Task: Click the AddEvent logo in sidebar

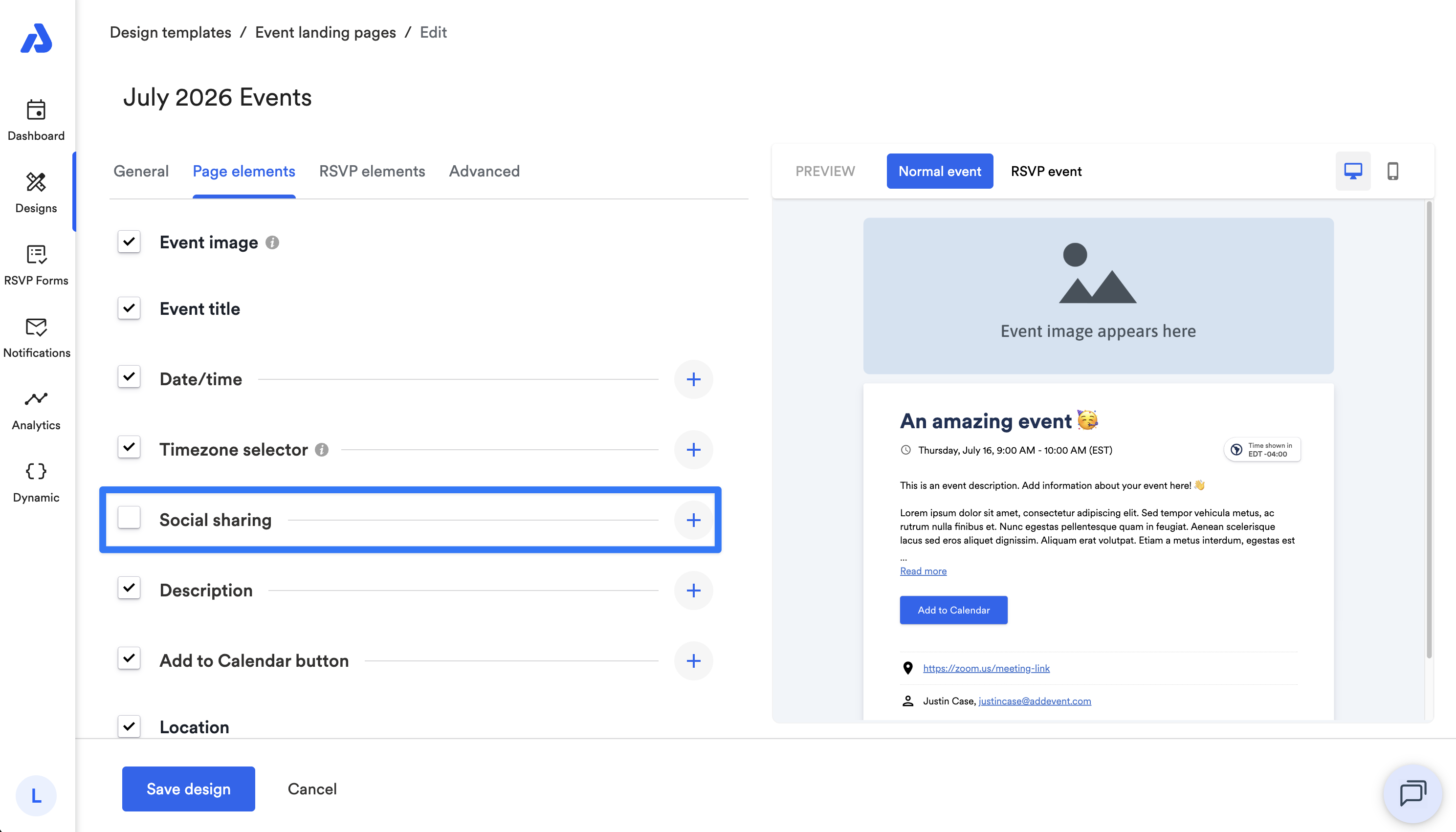Action: 36,38
